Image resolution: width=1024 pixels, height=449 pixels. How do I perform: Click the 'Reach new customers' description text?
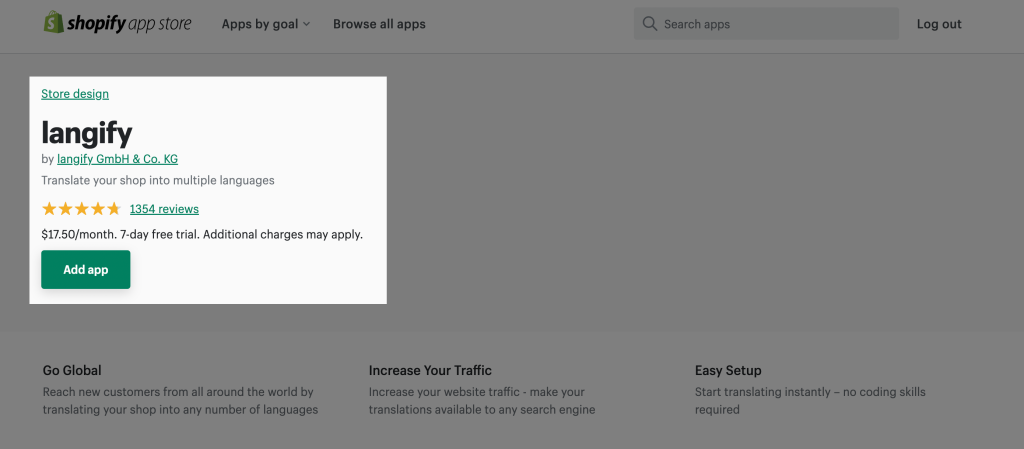180,401
